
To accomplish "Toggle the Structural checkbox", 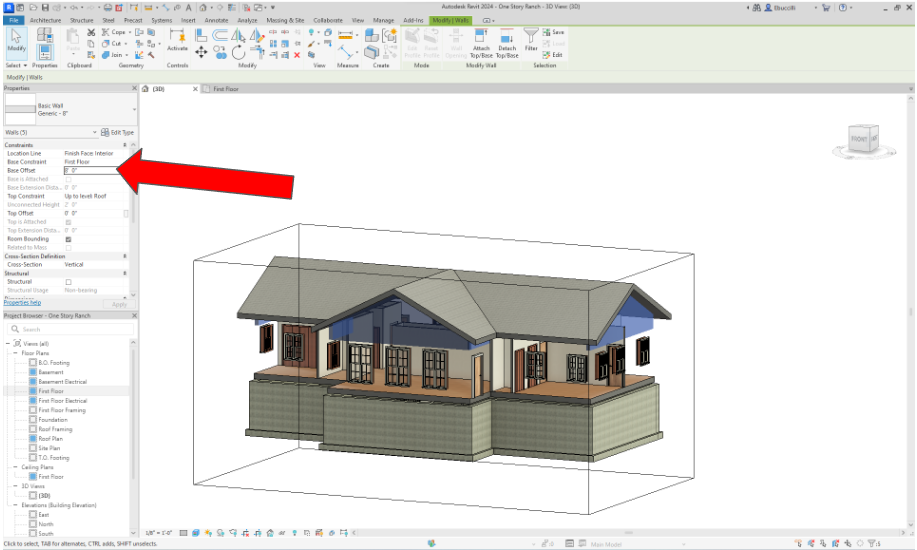I will pyautogui.click(x=68, y=282).
